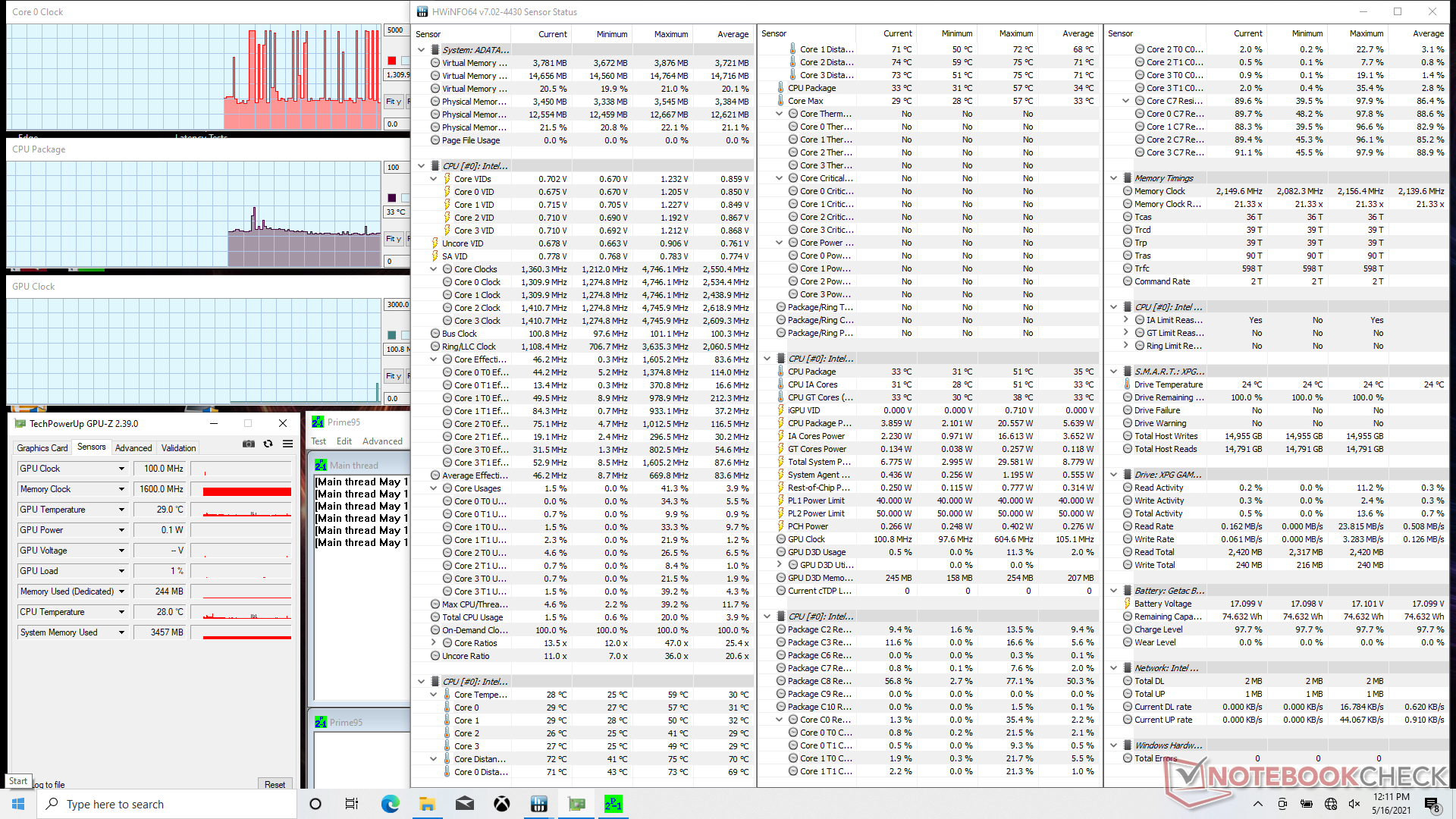
Task: Click the 5000 maximum field in Core 0 Clock graph
Action: tap(396, 30)
